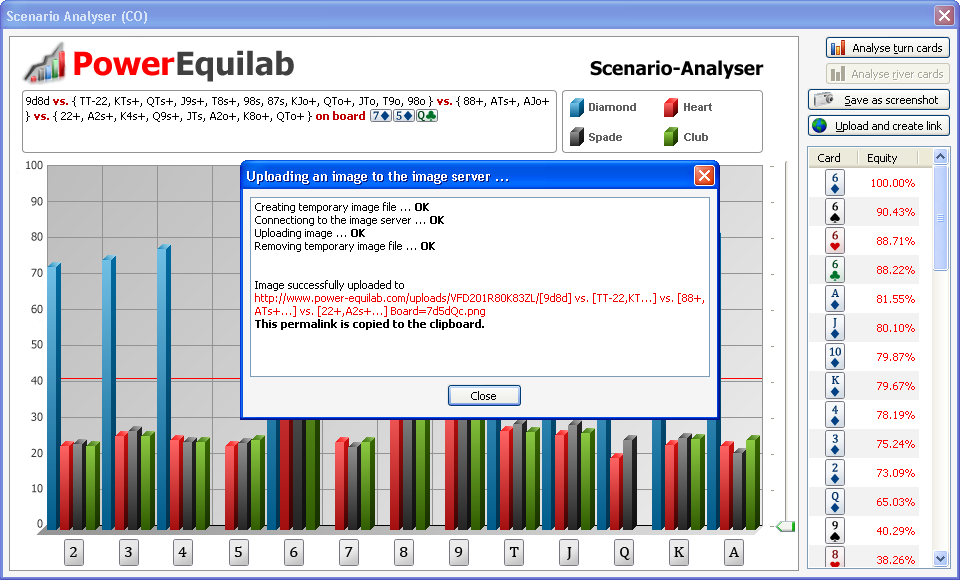This screenshot has height=580, width=960.
Task: Click the 2 rank label under the chart
Action: click(73, 552)
